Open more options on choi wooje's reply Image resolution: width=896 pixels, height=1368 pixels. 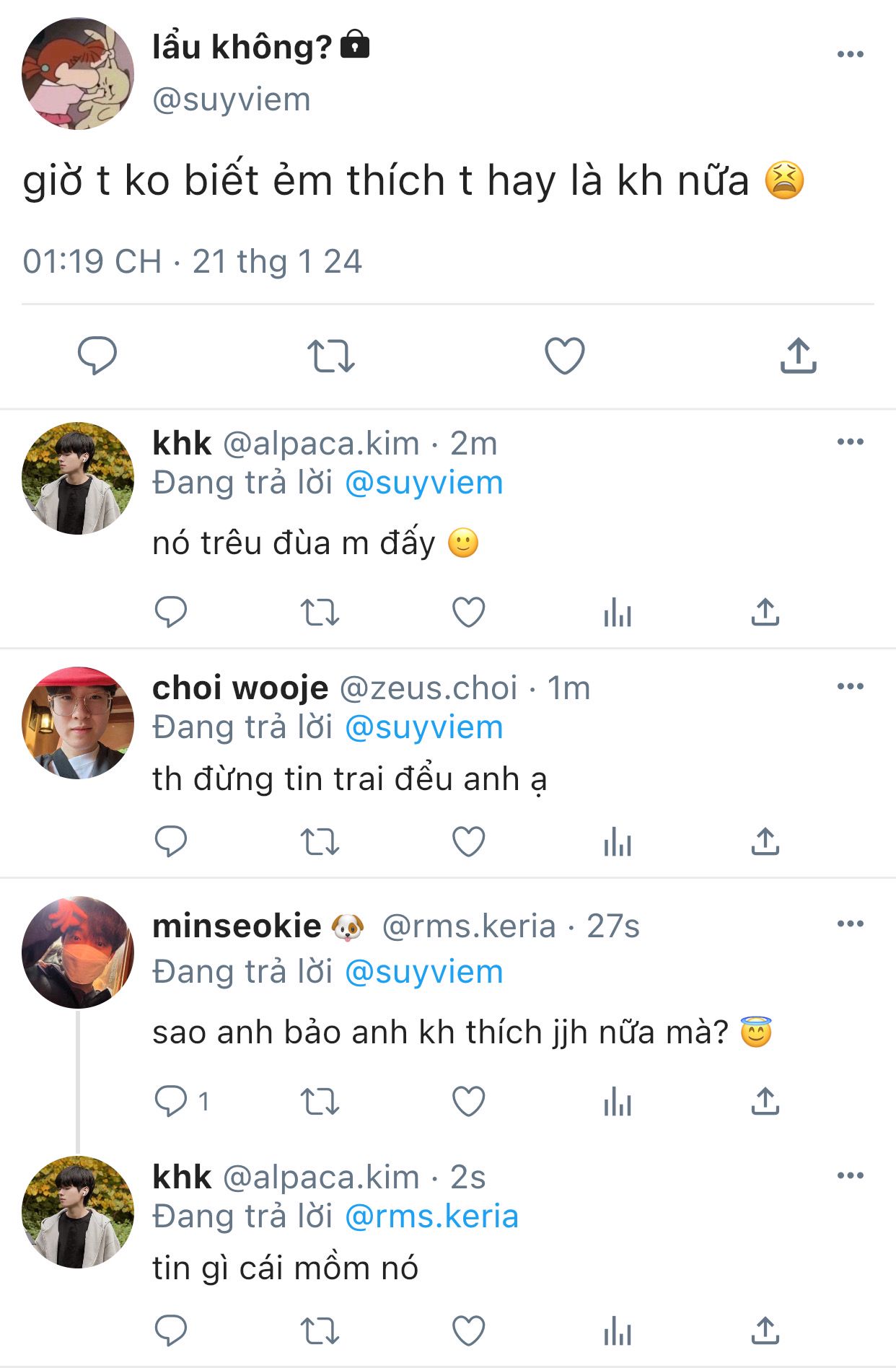click(850, 686)
